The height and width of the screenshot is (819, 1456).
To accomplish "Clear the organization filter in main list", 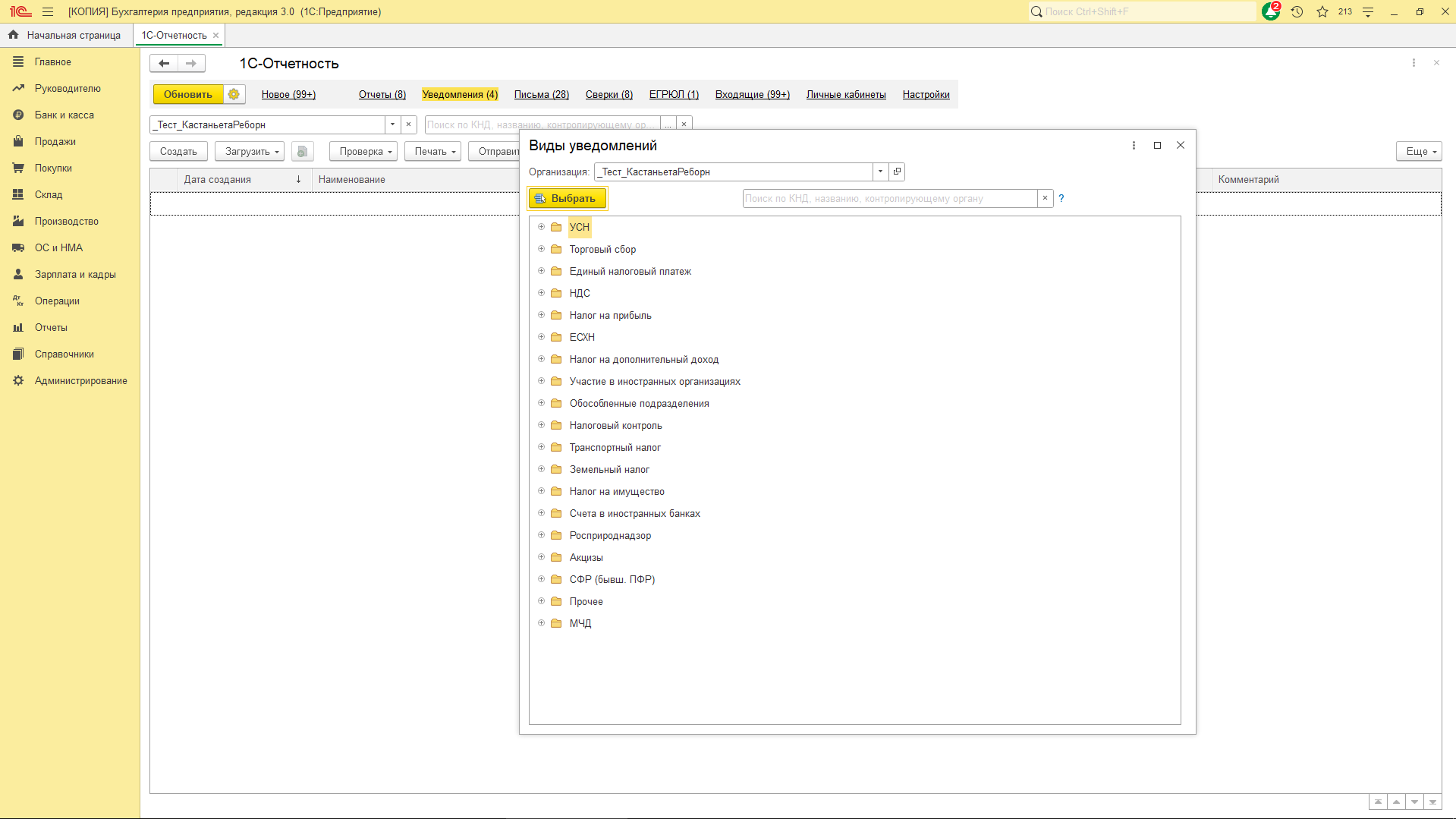I will point(408,124).
